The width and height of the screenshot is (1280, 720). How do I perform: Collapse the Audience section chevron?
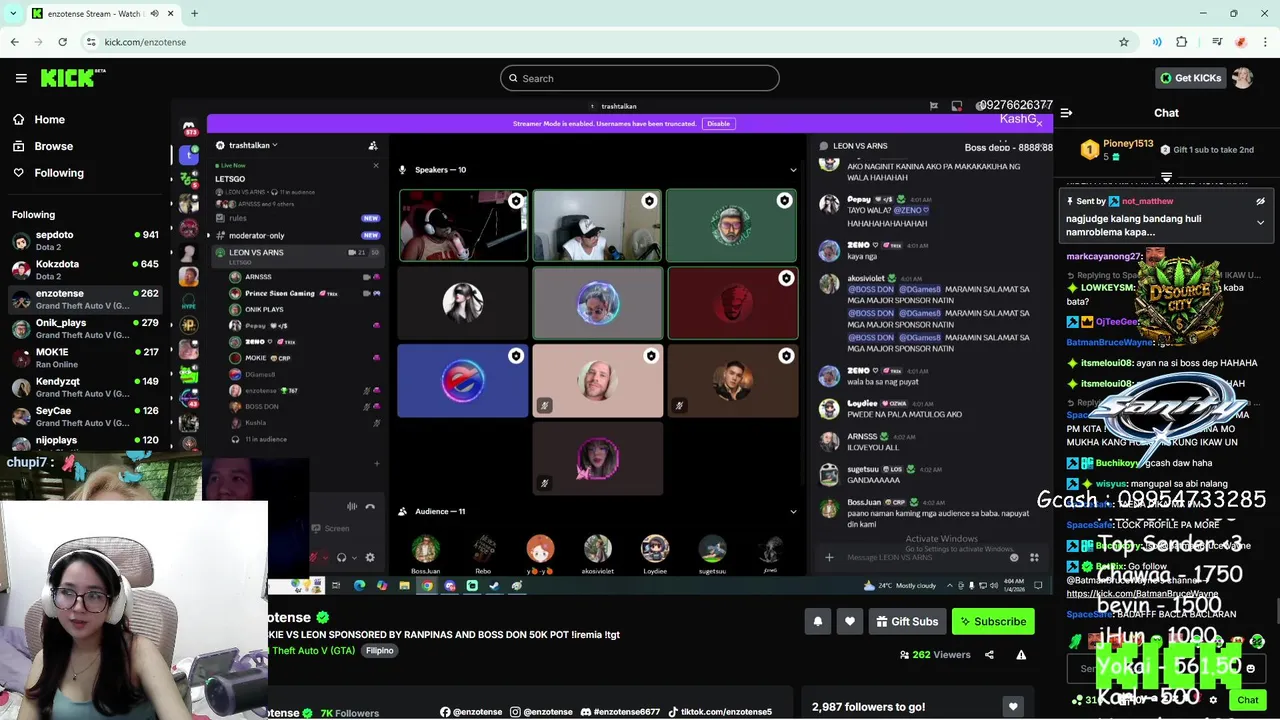point(793,512)
